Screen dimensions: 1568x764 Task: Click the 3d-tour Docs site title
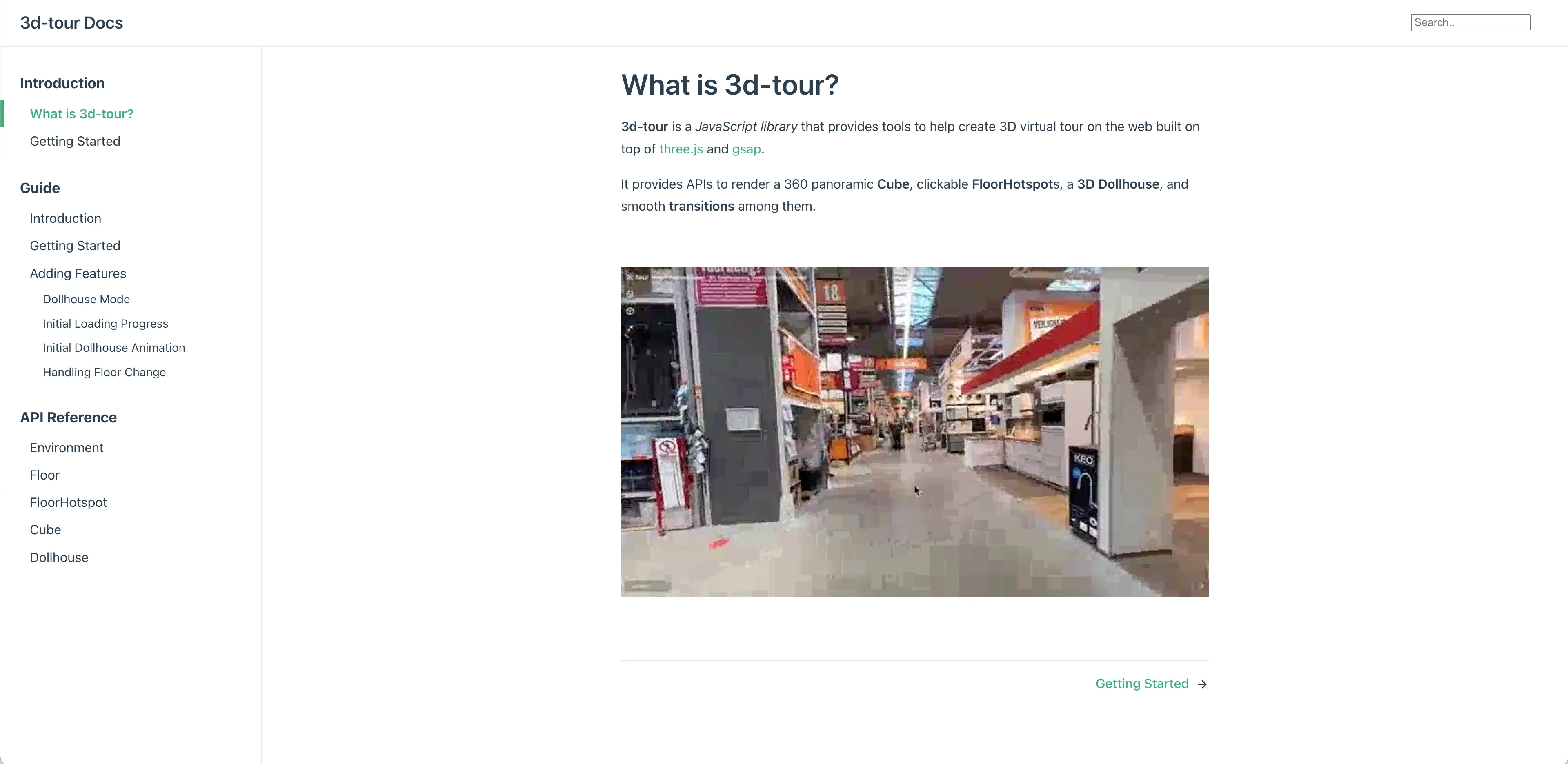point(71,22)
